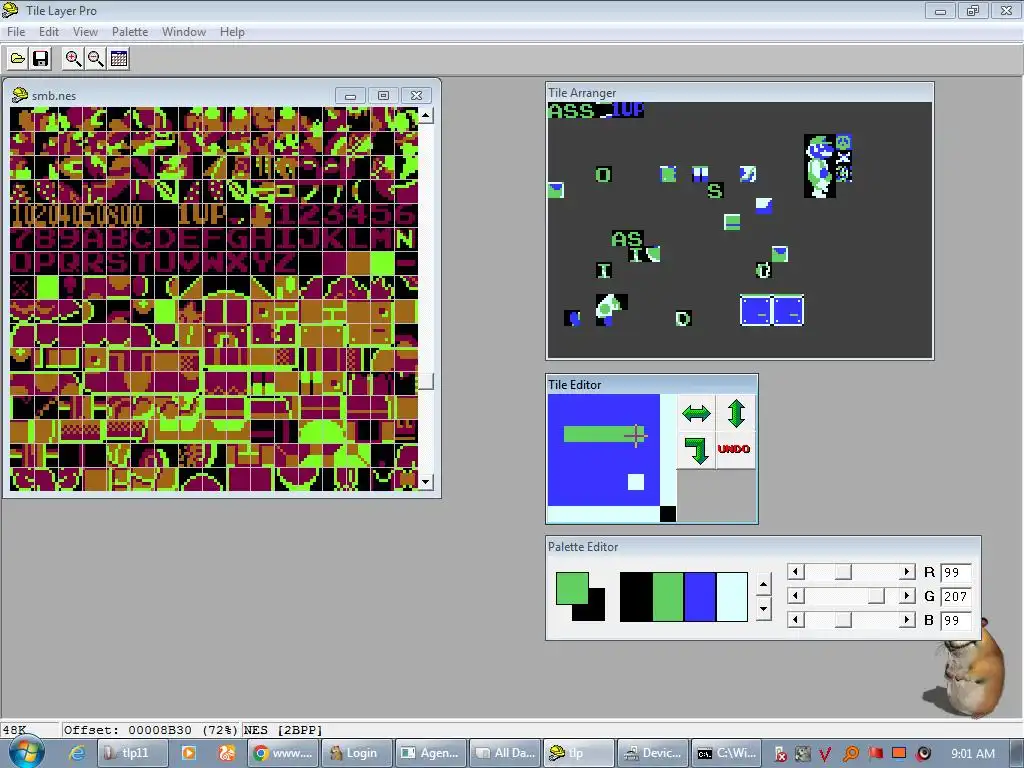This screenshot has height=768, width=1024.
Task: Rotate tile with the bent green arrow
Action: pos(696,450)
